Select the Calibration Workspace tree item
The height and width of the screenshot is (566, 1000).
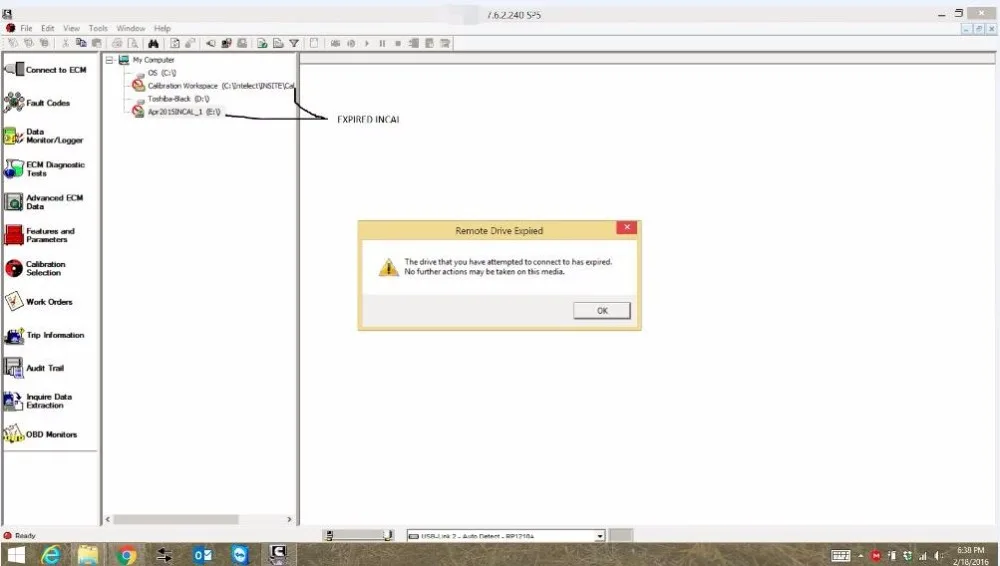pyautogui.click(x=221, y=86)
